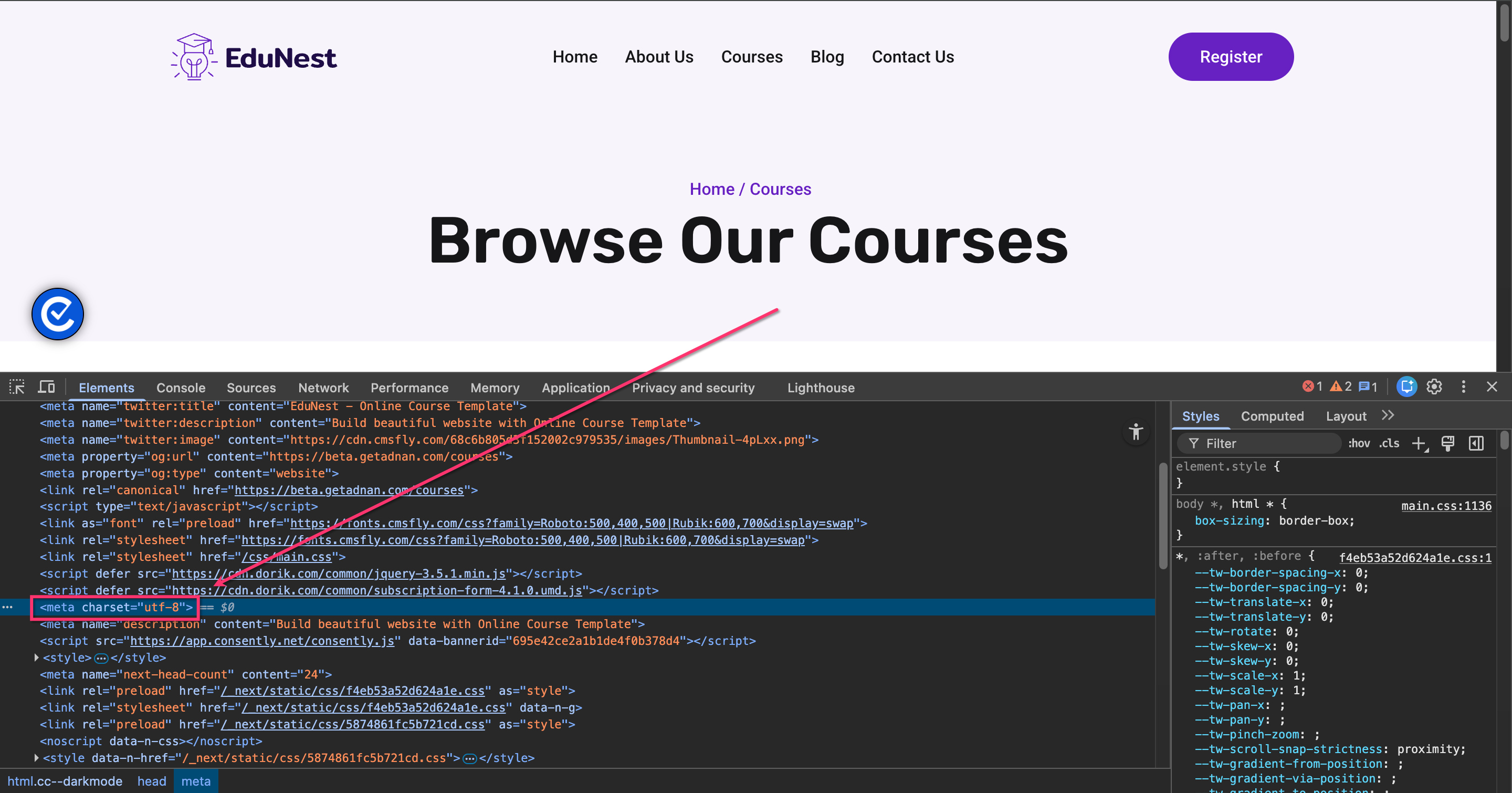This screenshot has height=793, width=1512.
Task: Click the accessibility tree toggle icon
Action: [x=1136, y=433]
